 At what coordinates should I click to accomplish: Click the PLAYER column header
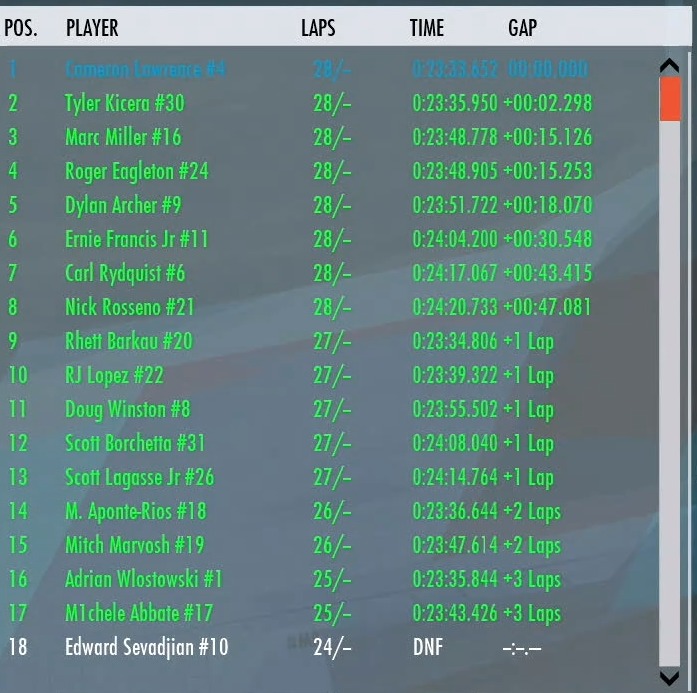[x=92, y=28]
